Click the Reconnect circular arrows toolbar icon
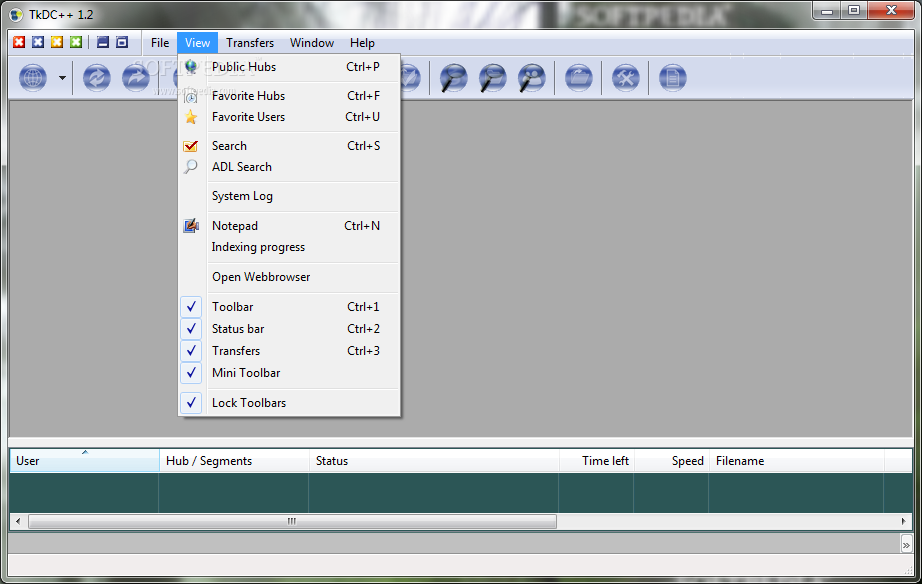The width and height of the screenshot is (922, 584). [96, 78]
